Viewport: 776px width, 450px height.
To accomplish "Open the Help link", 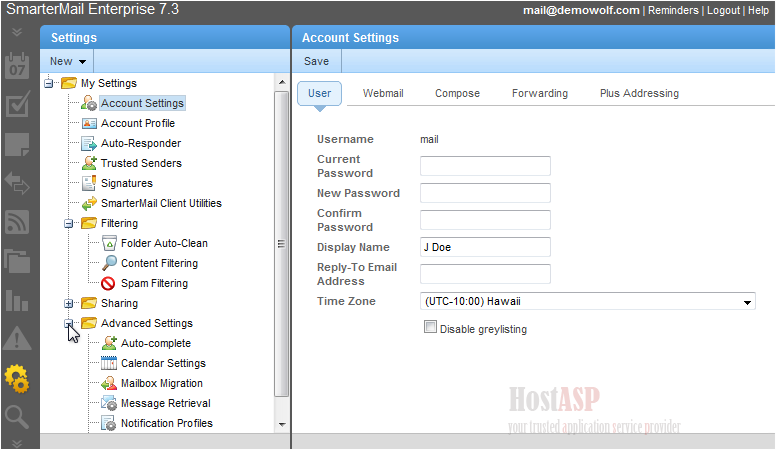I will [x=758, y=10].
